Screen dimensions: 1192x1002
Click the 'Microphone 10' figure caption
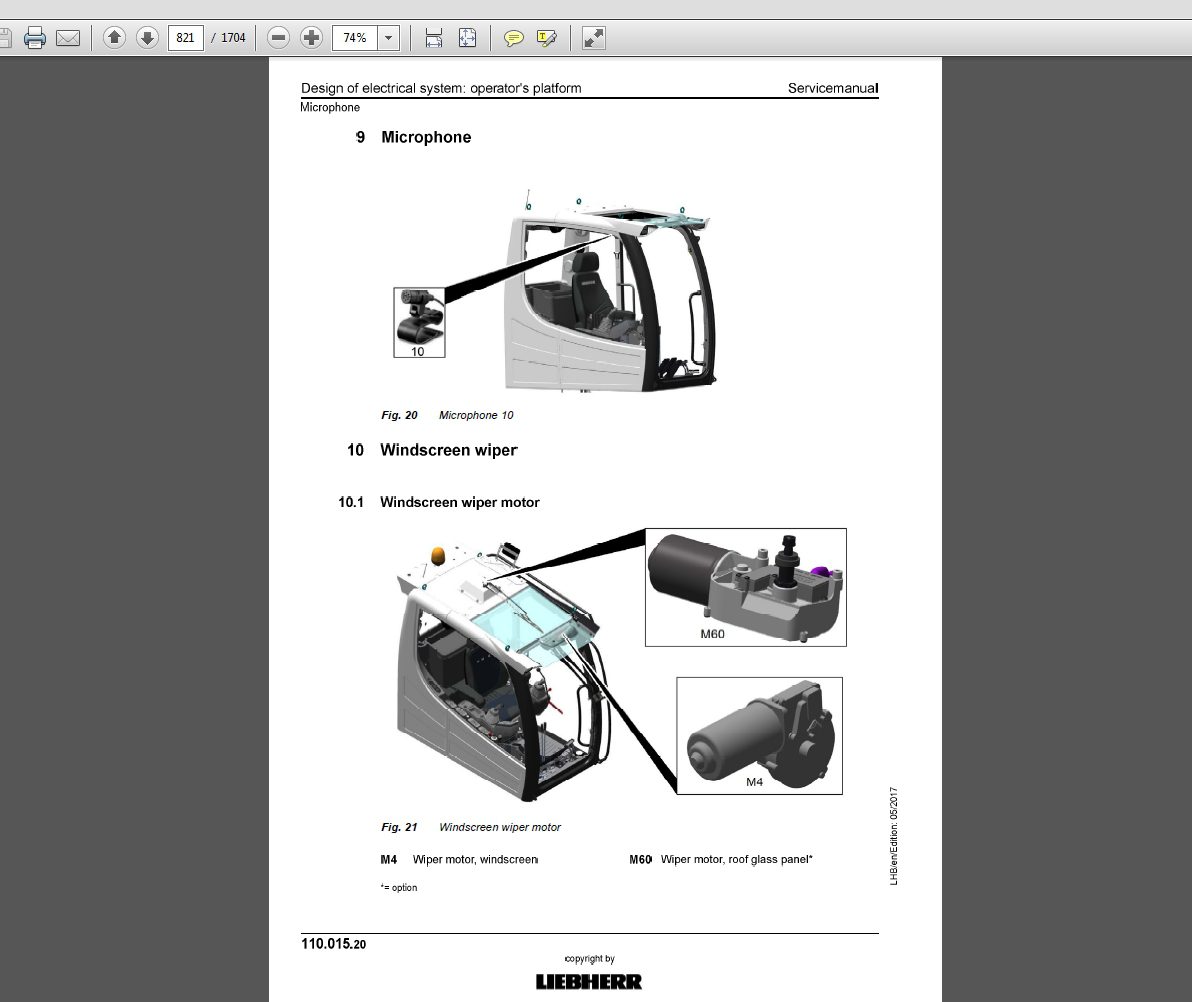[476, 415]
